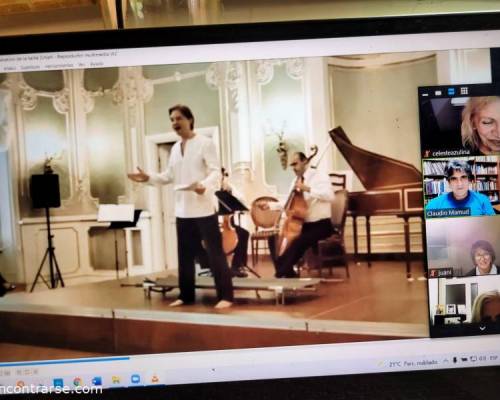This screenshot has width=500, height=400.
Task: Open the Subtítulo menu in VLC
Action: tap(30, 67)
